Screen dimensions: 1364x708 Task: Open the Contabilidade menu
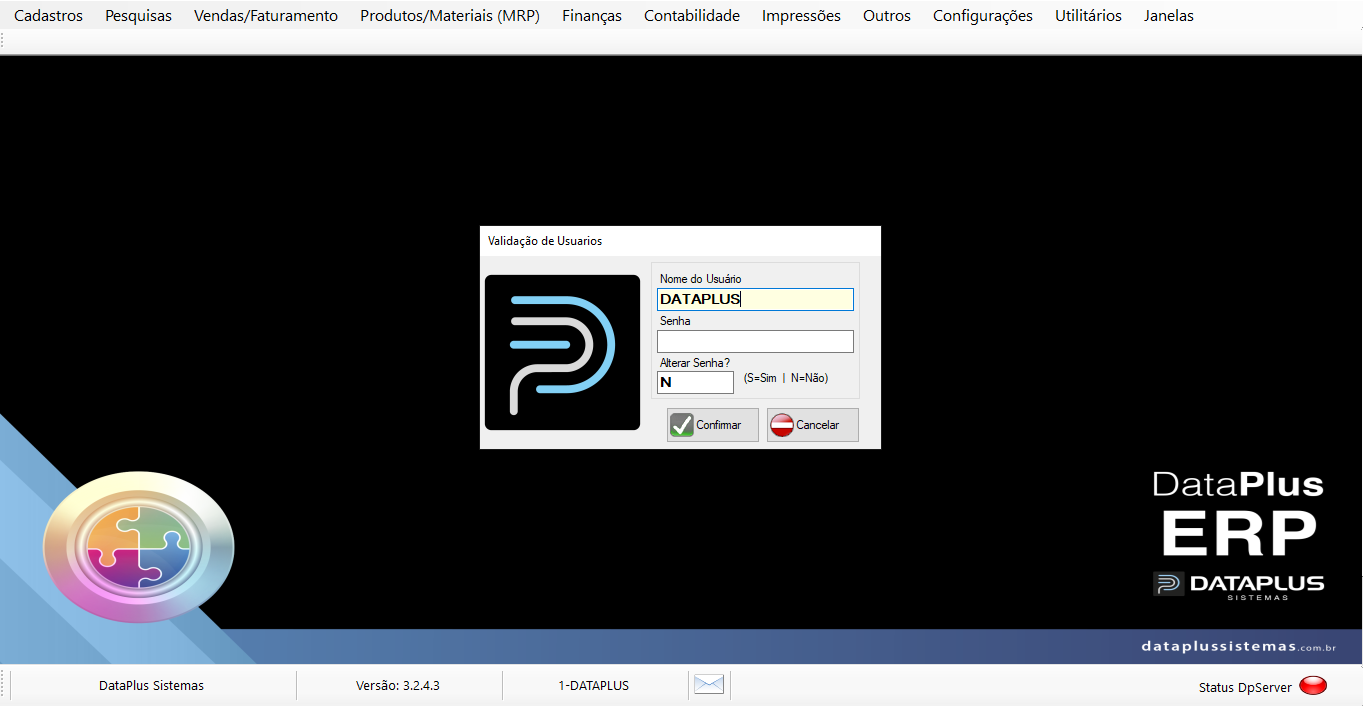[x=692, y=16]
